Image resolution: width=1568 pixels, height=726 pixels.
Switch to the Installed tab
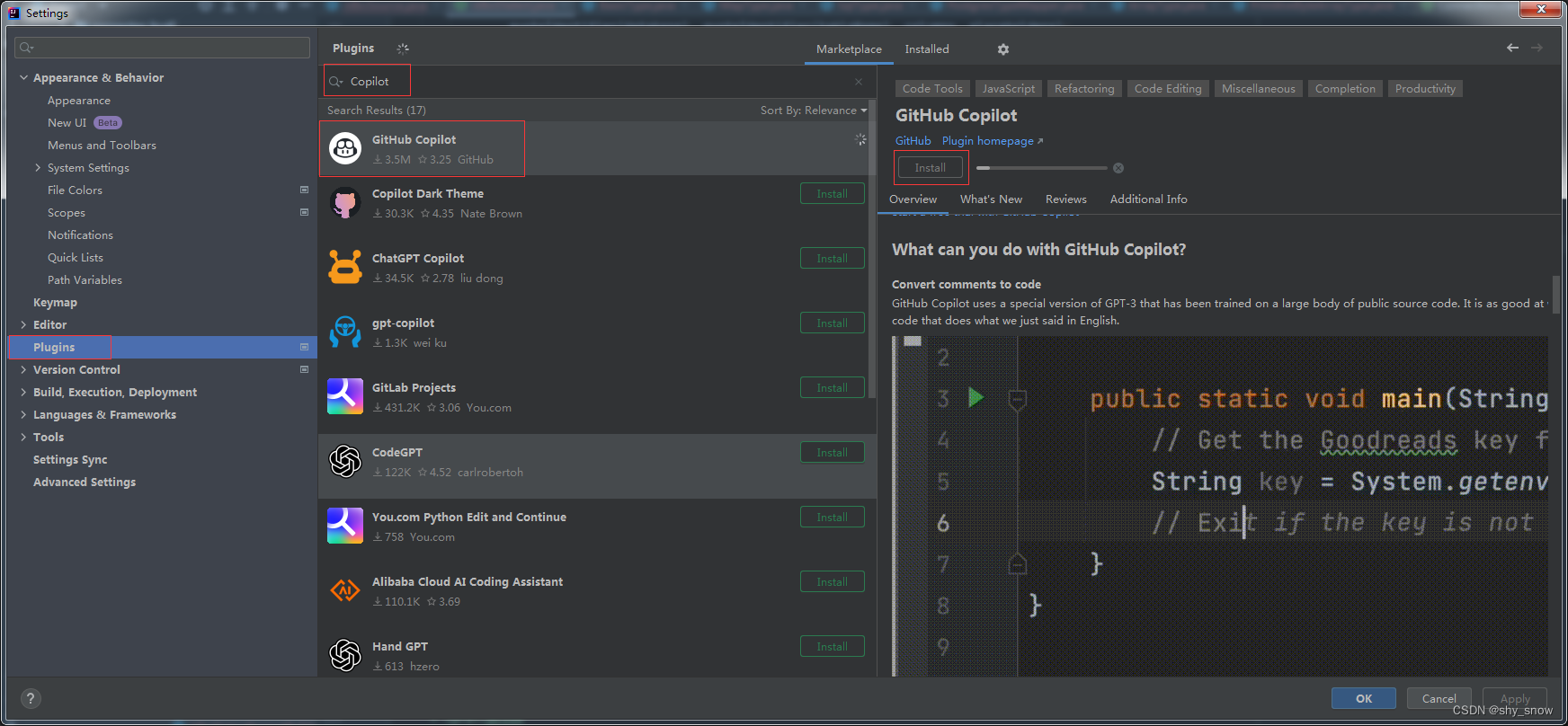coord(927,49)
